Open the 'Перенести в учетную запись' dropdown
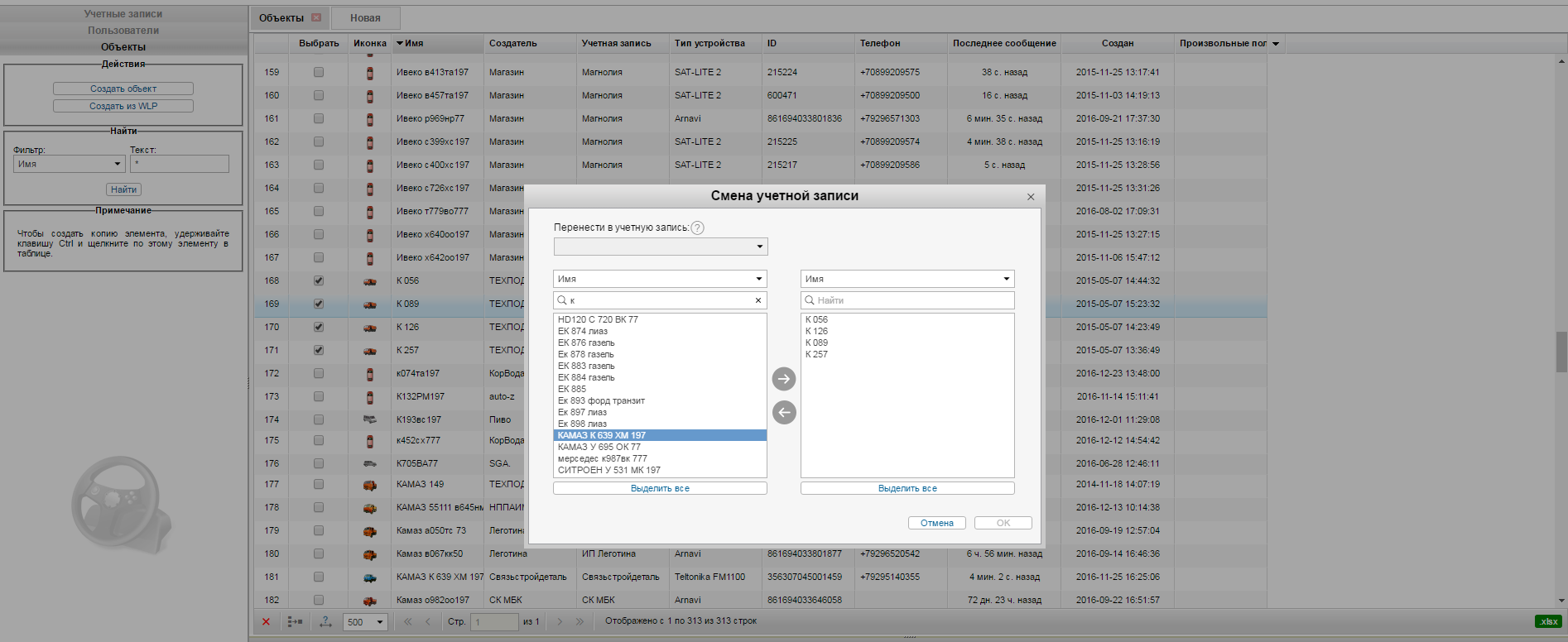Image resolution: width=1568 pixels, height=642 pixels. 660,247
